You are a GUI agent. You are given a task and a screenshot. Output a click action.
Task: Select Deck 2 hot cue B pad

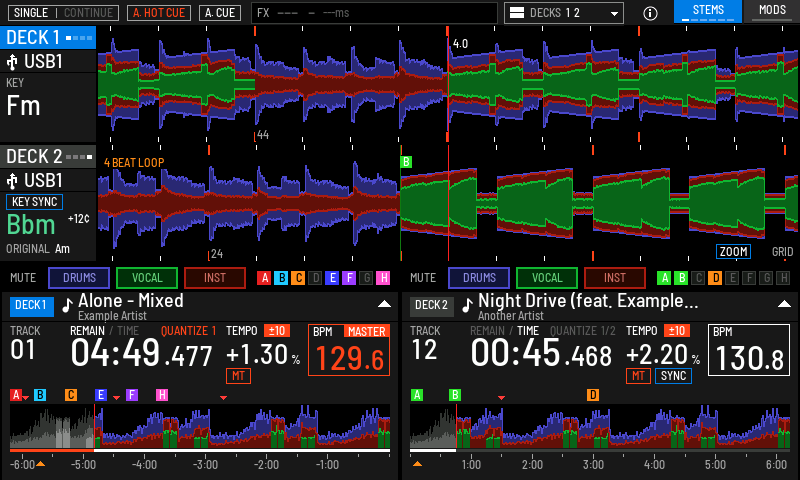681,278
